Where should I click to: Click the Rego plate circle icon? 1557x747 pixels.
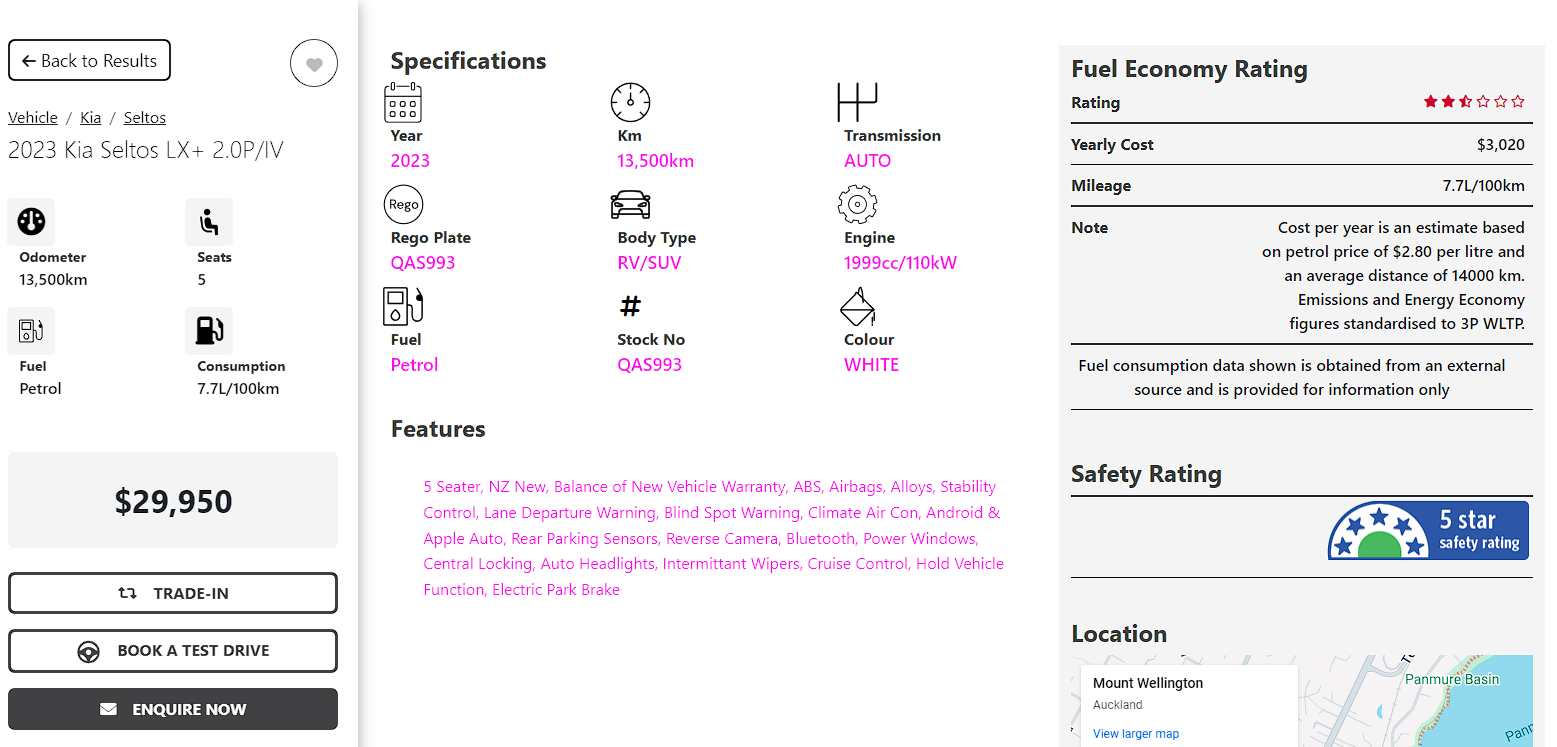click(403, 204)
